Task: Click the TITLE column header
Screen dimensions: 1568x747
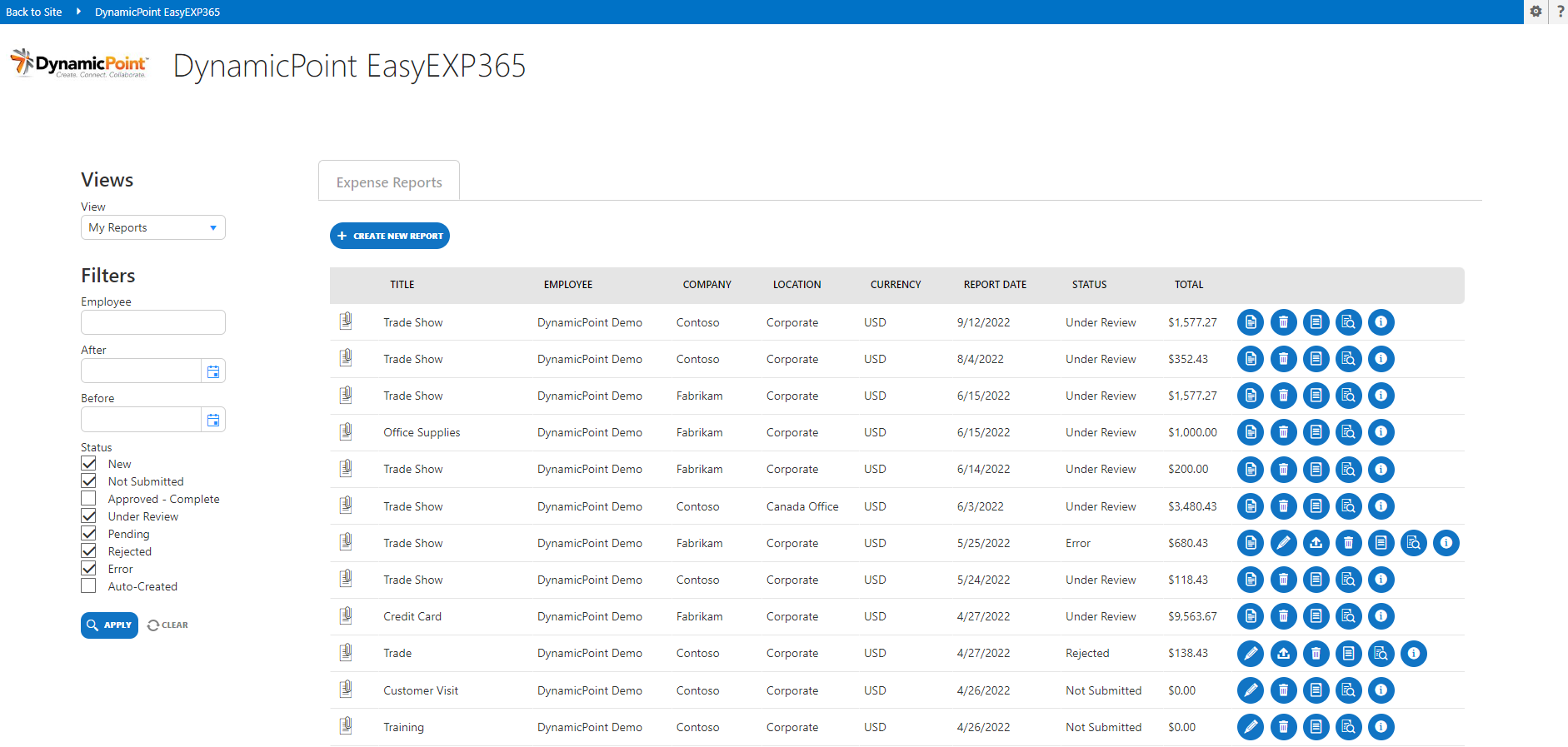Action: coord(402,285)
